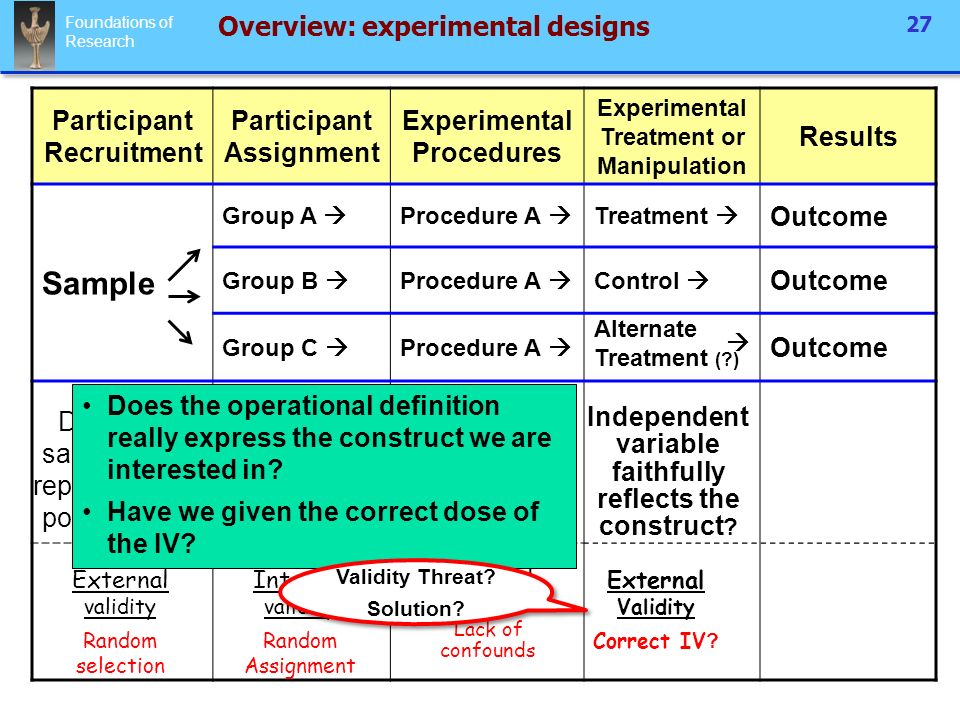Click the arrow after Group C's 'Procedure A'
Image resolution: width=960 pixels, height=720 pixels.
click(x=560, y=347)
